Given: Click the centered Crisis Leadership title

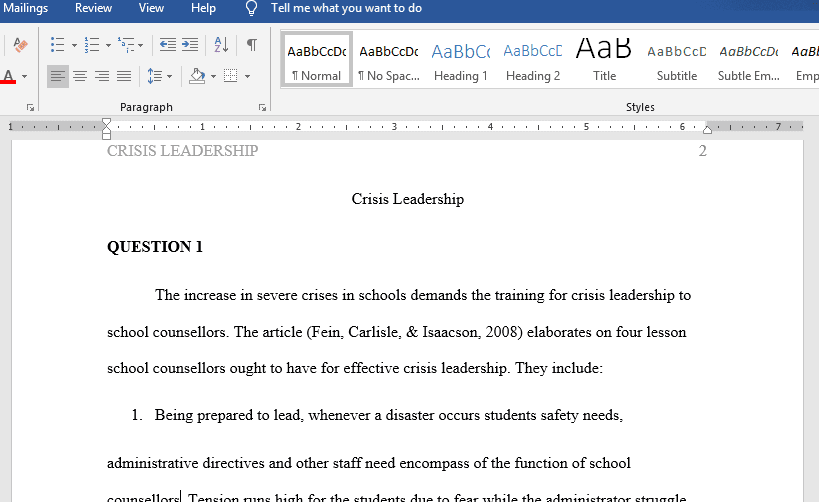Looking at the screenshot, I should (x=407, y=199).
